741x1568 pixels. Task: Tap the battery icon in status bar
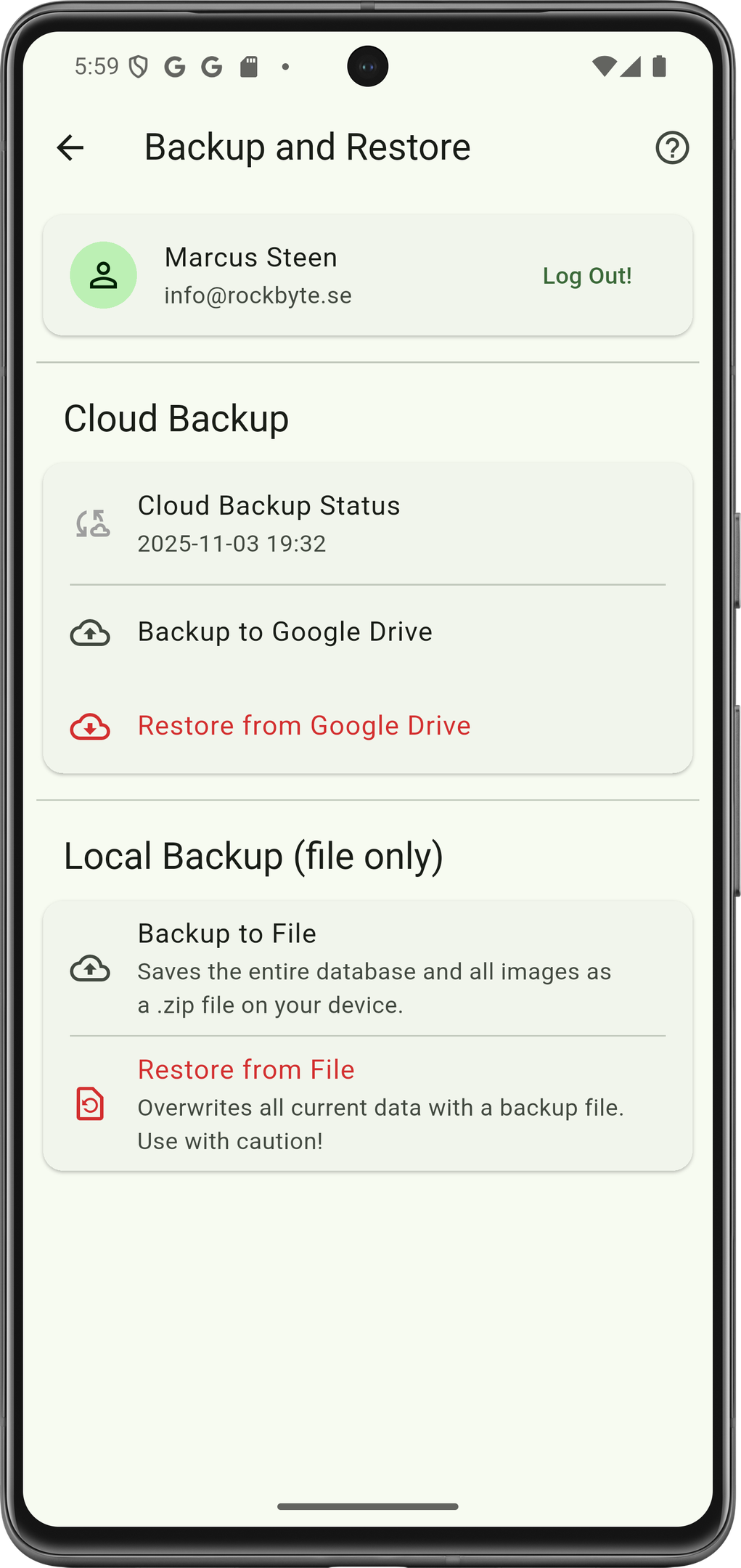click(659, 67)
